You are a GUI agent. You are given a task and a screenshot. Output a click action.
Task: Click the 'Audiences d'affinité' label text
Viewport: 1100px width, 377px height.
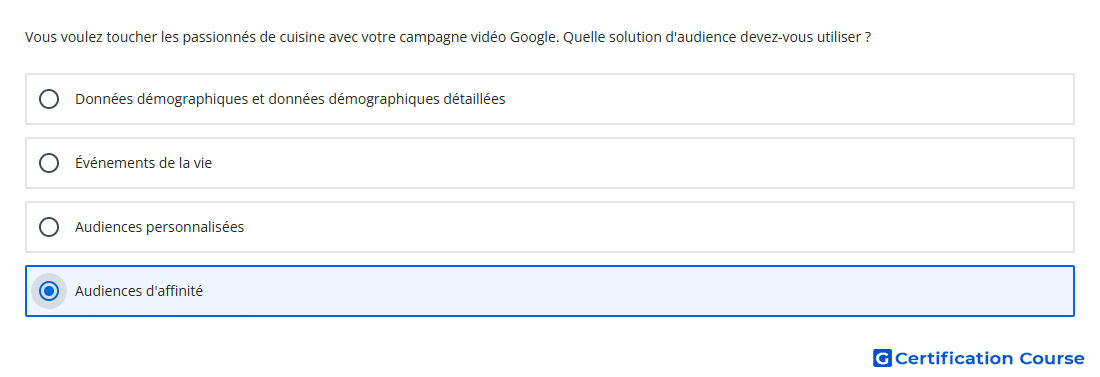(139, 291)
